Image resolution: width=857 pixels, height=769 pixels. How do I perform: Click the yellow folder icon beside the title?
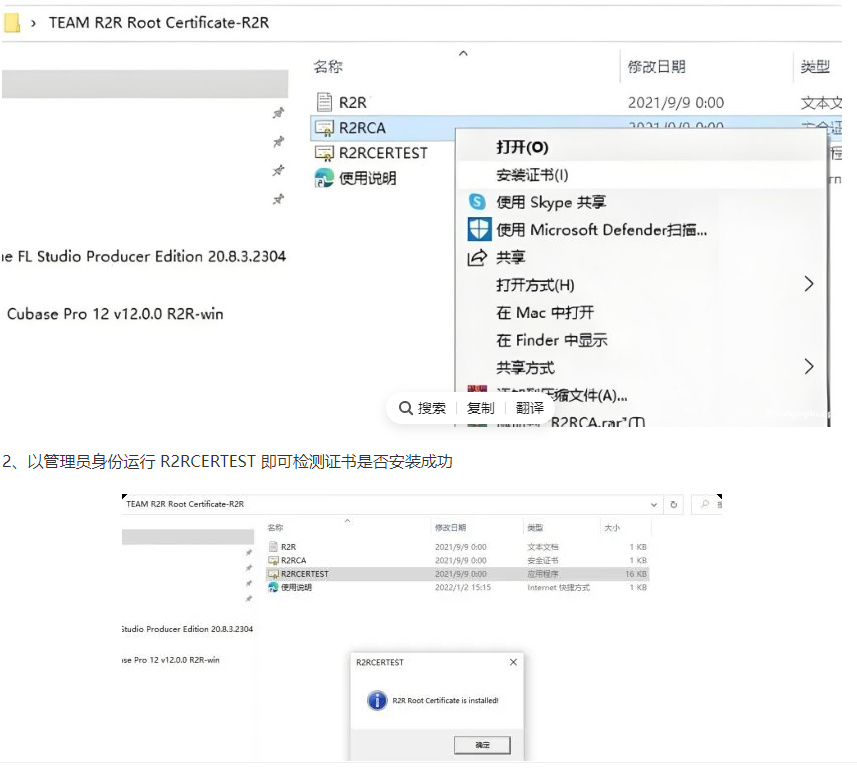(x=11, y=22)
